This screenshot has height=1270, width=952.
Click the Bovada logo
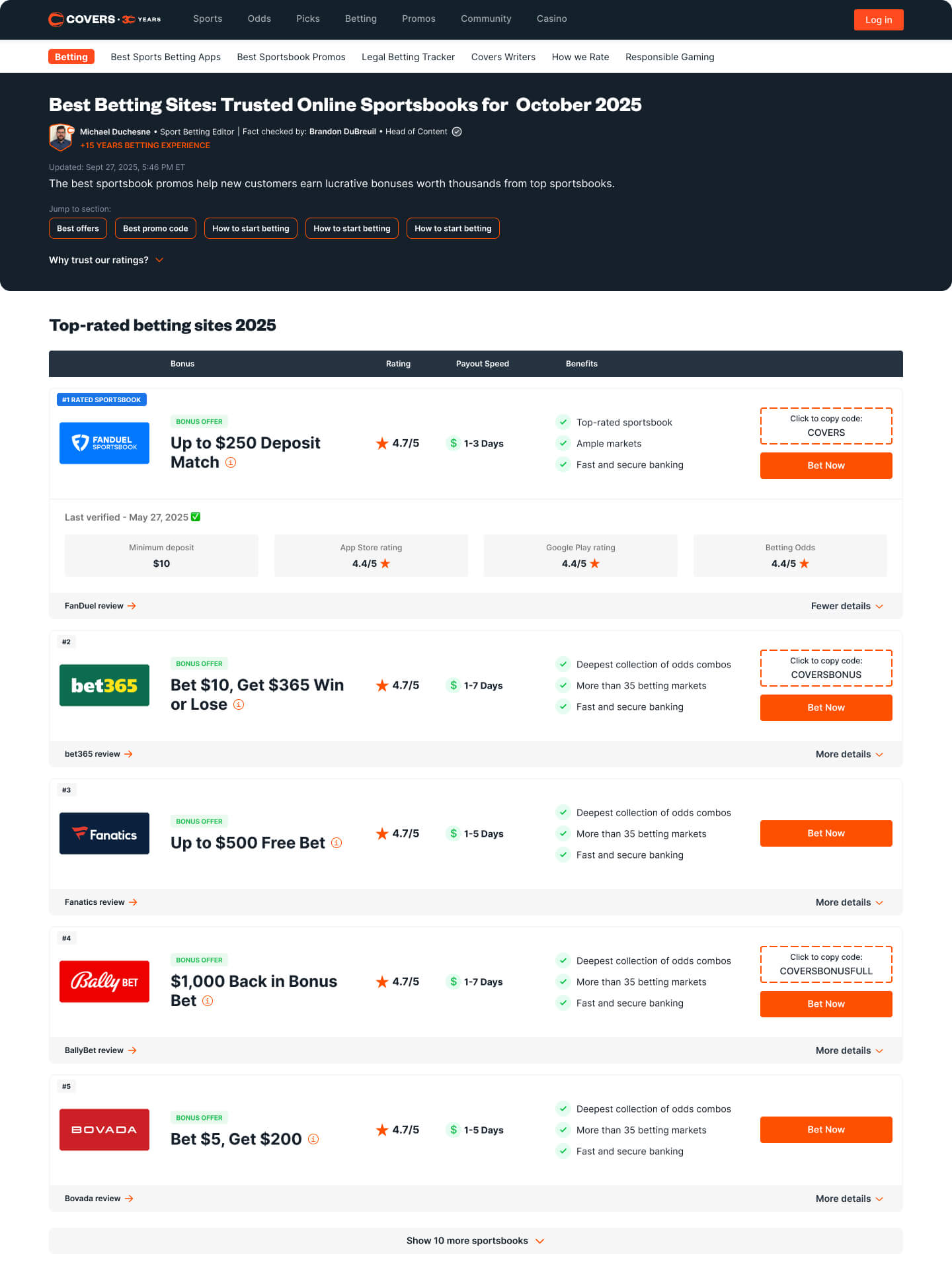click(x=104, y=1130)
